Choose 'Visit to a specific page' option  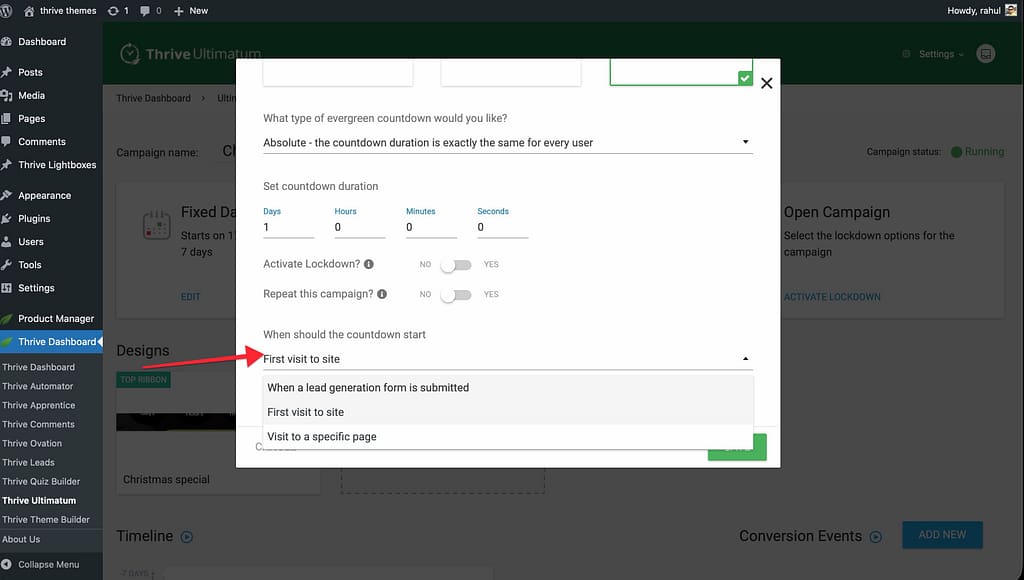322,437
